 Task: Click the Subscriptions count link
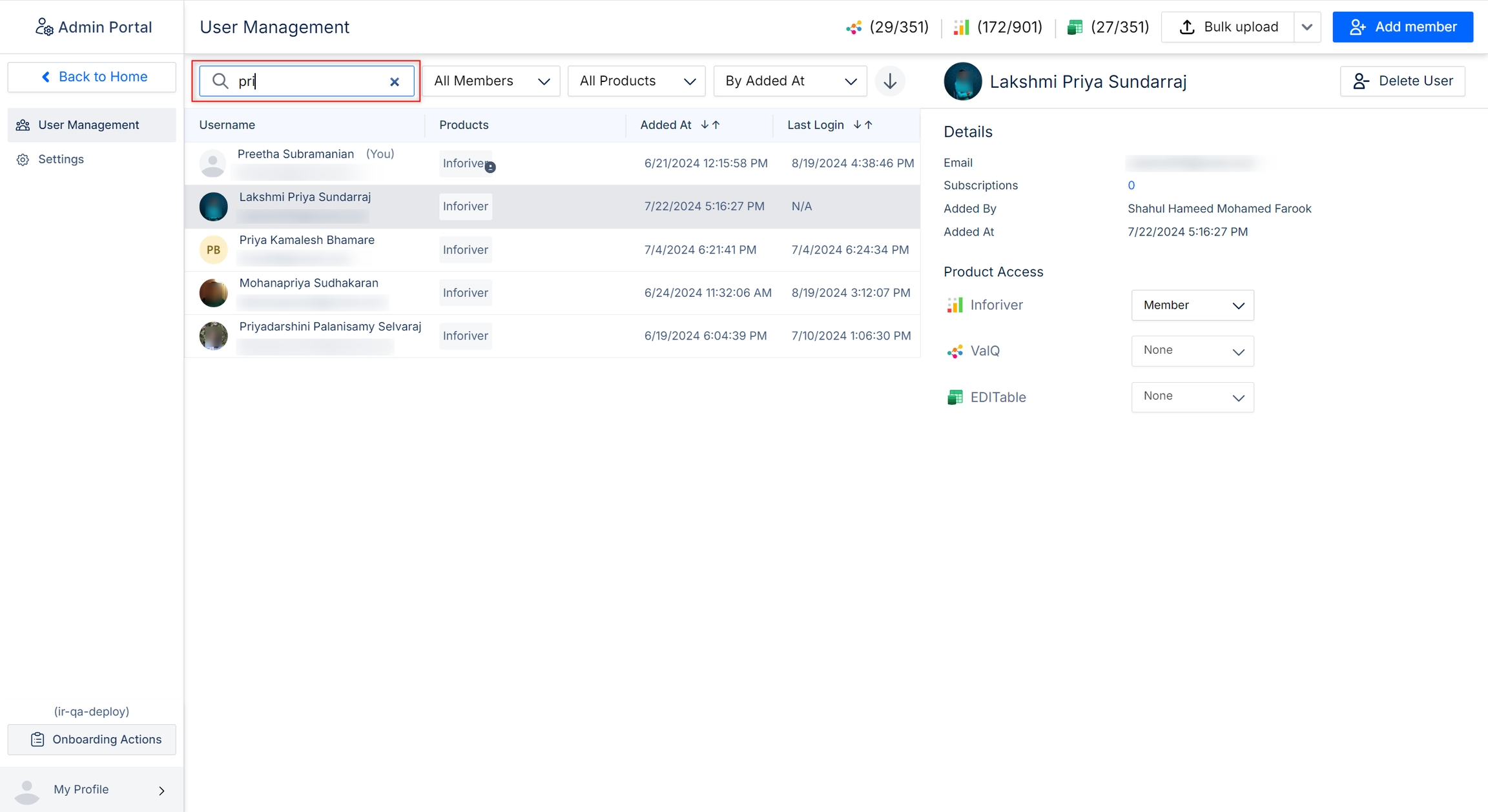coord(1131,185)
